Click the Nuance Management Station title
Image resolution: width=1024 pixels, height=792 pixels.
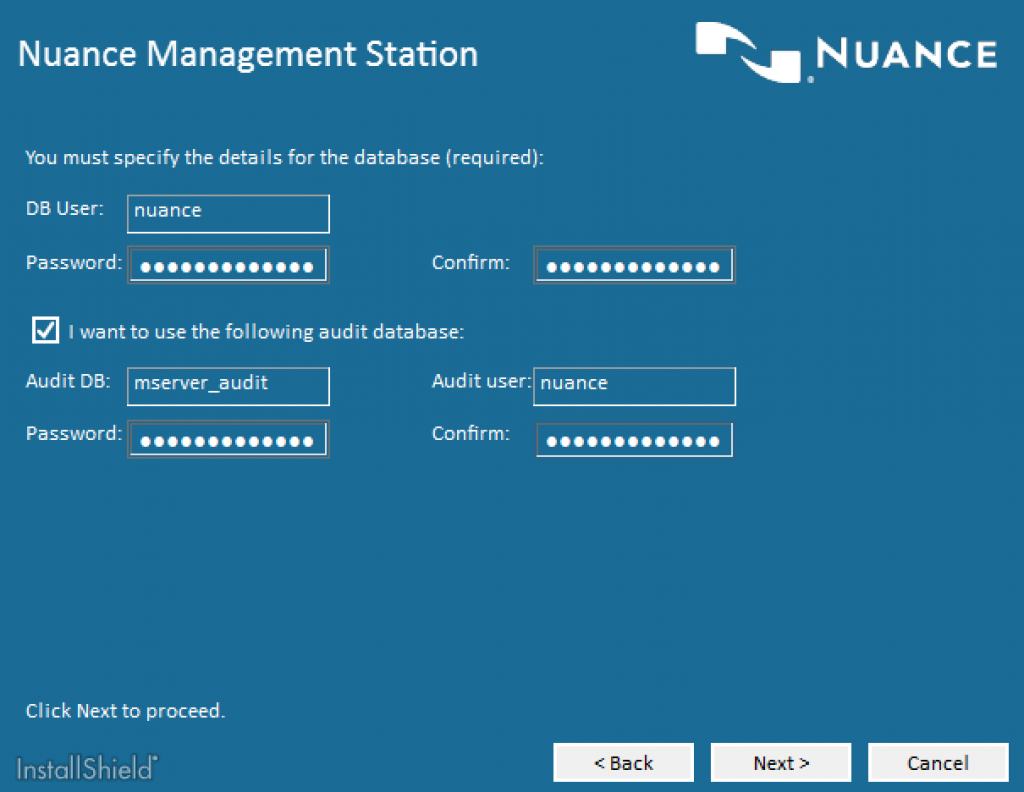pyautogui.click(x=248, y=54)
